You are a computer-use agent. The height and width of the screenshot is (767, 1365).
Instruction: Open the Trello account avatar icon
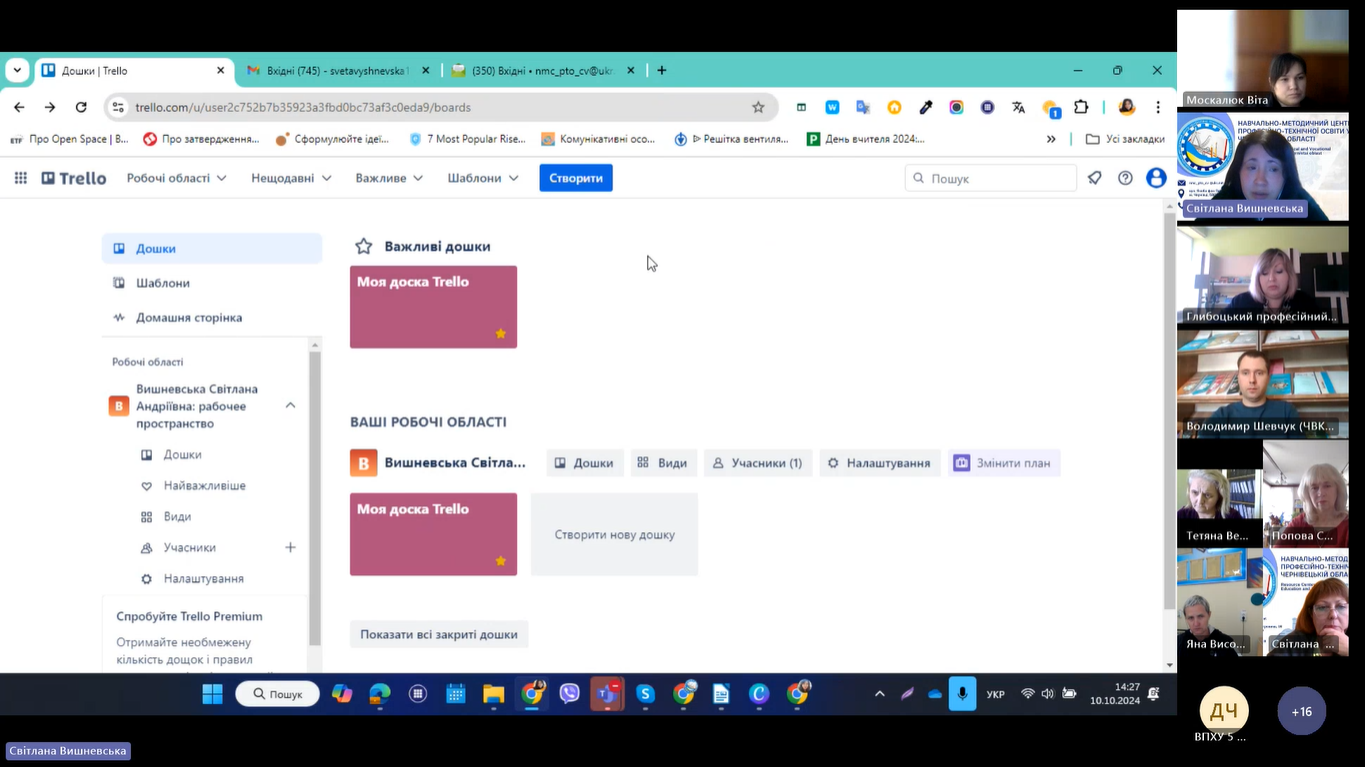[x=1156, y=178]
